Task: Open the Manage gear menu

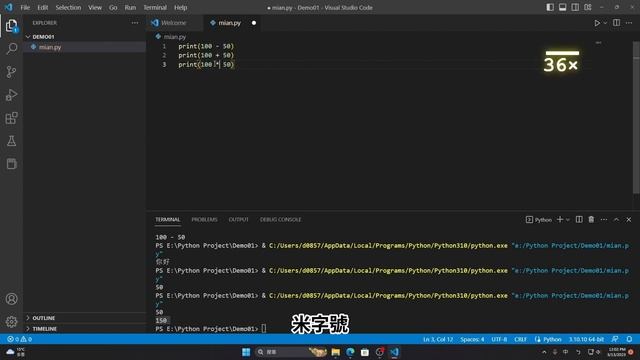Action: pos(11,322)
